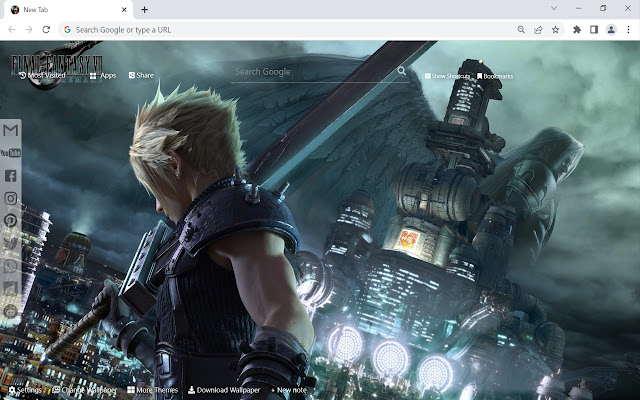
Task: Open the Extensions puzzle icon
Action: click(x=577, y=29)
